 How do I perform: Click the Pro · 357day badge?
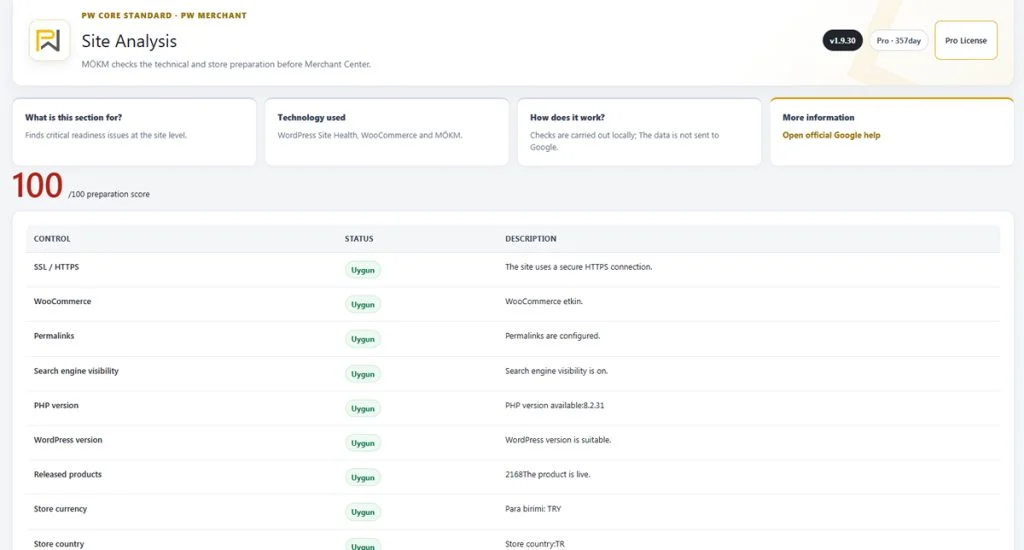898,40
